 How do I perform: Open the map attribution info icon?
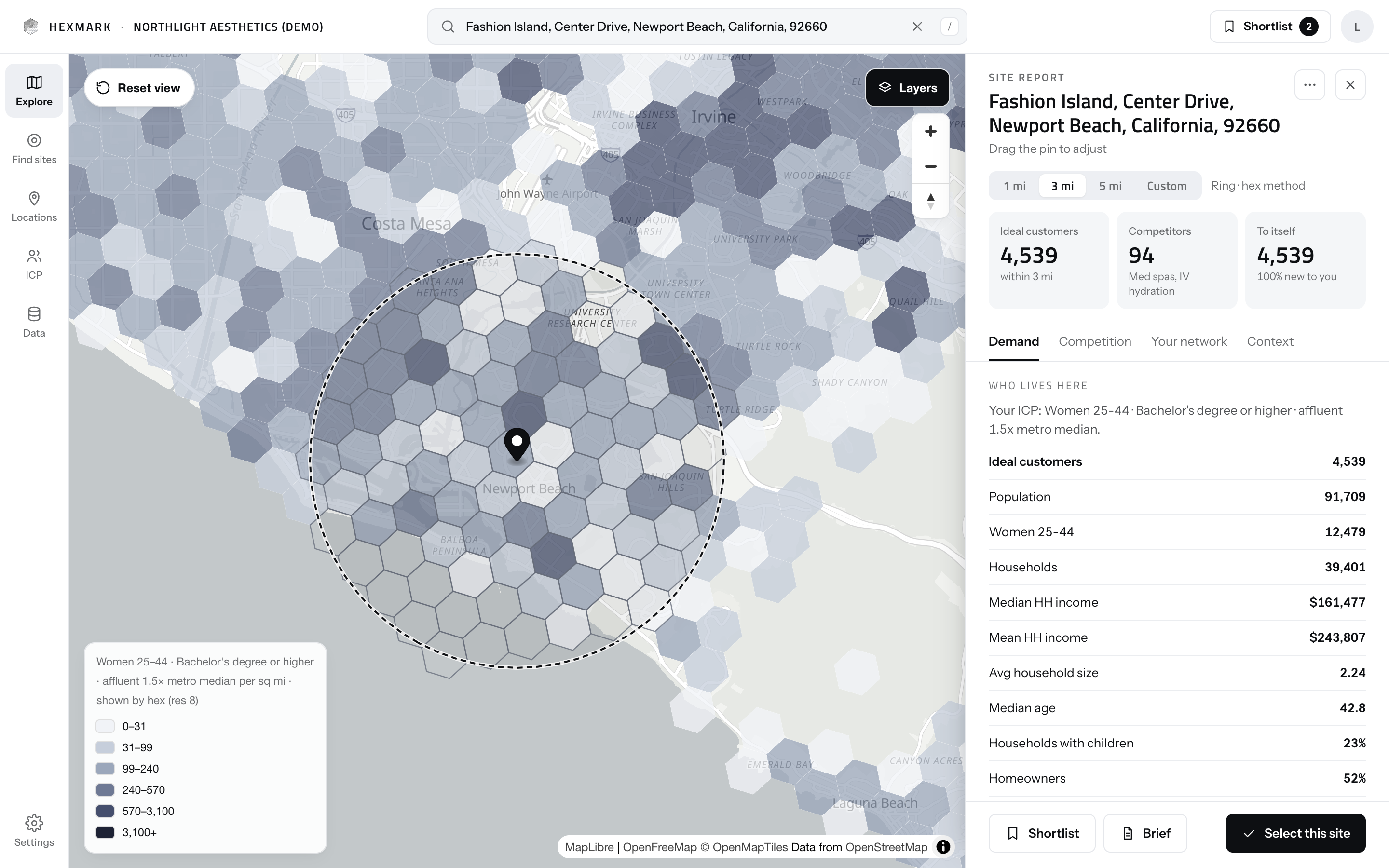(x=943, y=847)
